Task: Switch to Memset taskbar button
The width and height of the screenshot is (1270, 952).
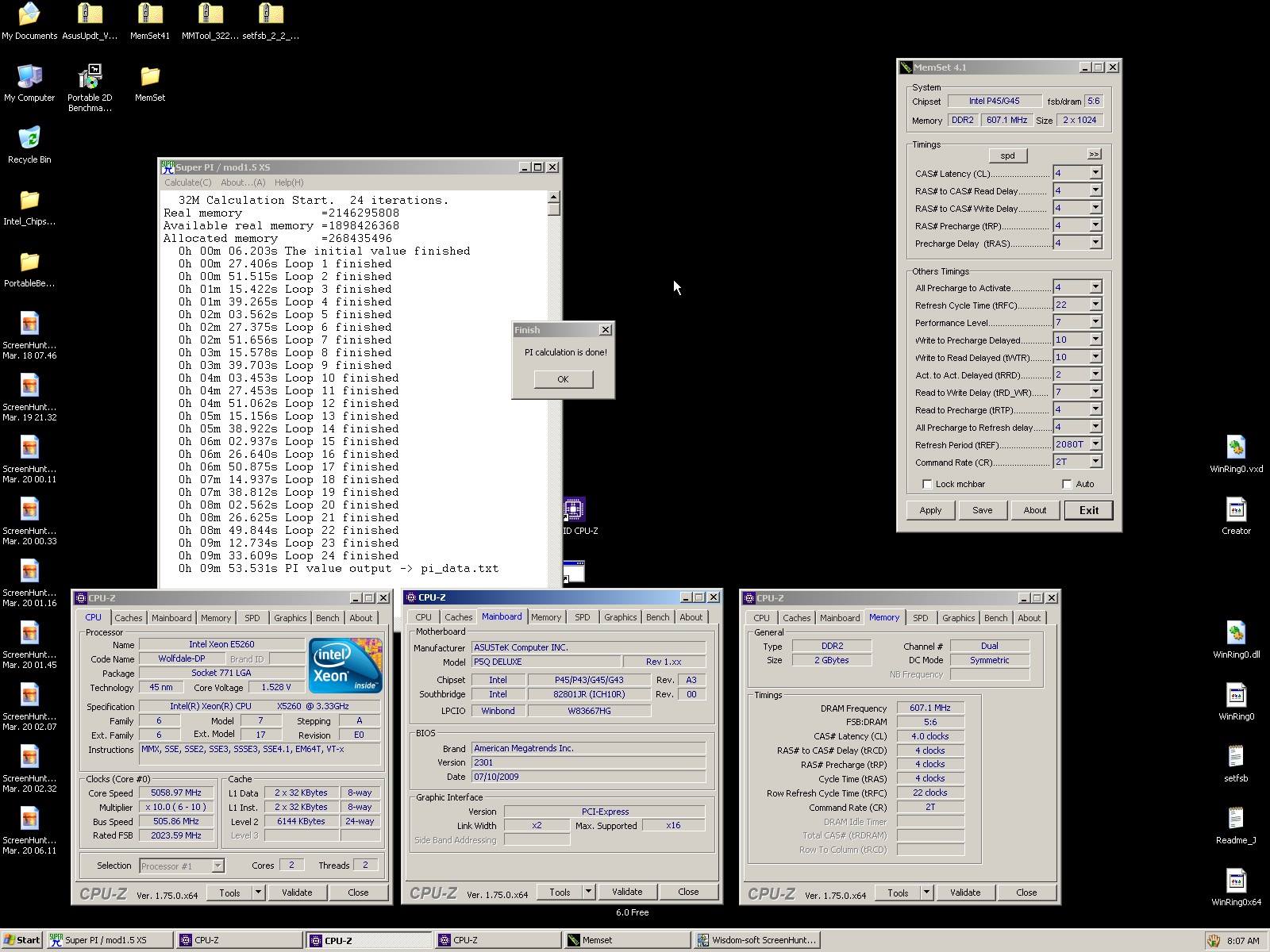Action: click(627, 940)
